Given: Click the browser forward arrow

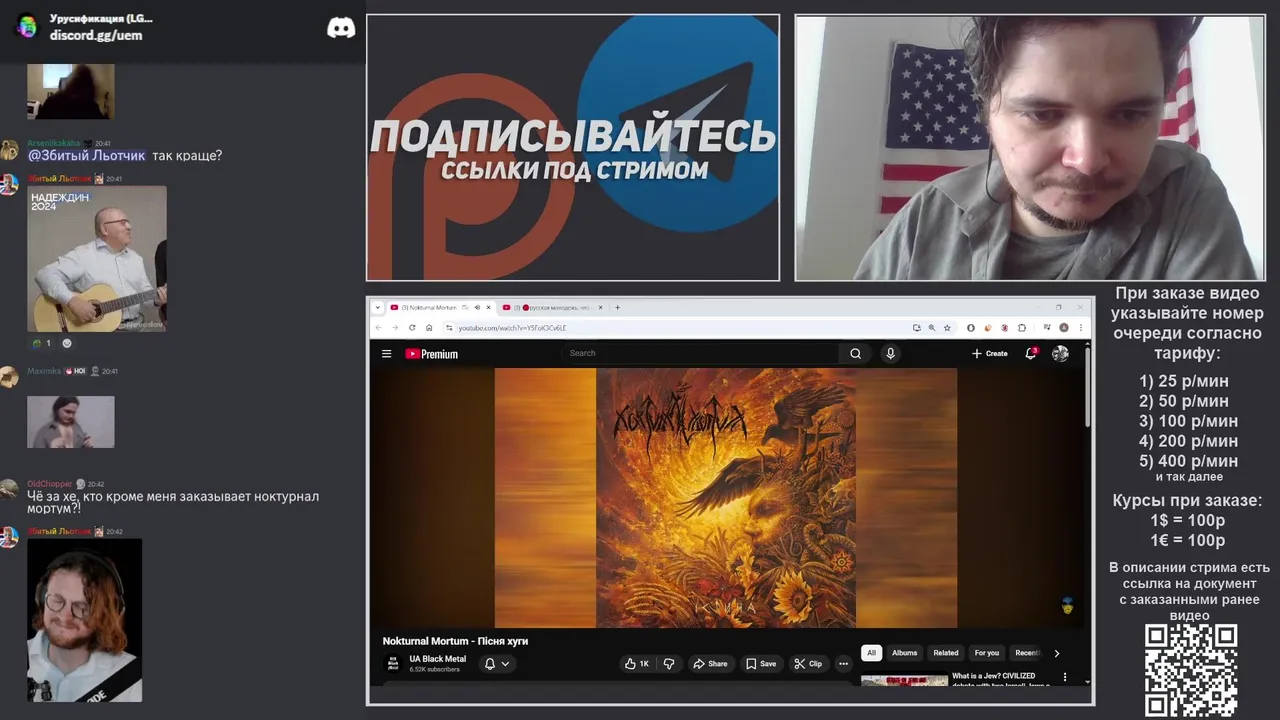Looking at the screenshot, I should [395, 327].
